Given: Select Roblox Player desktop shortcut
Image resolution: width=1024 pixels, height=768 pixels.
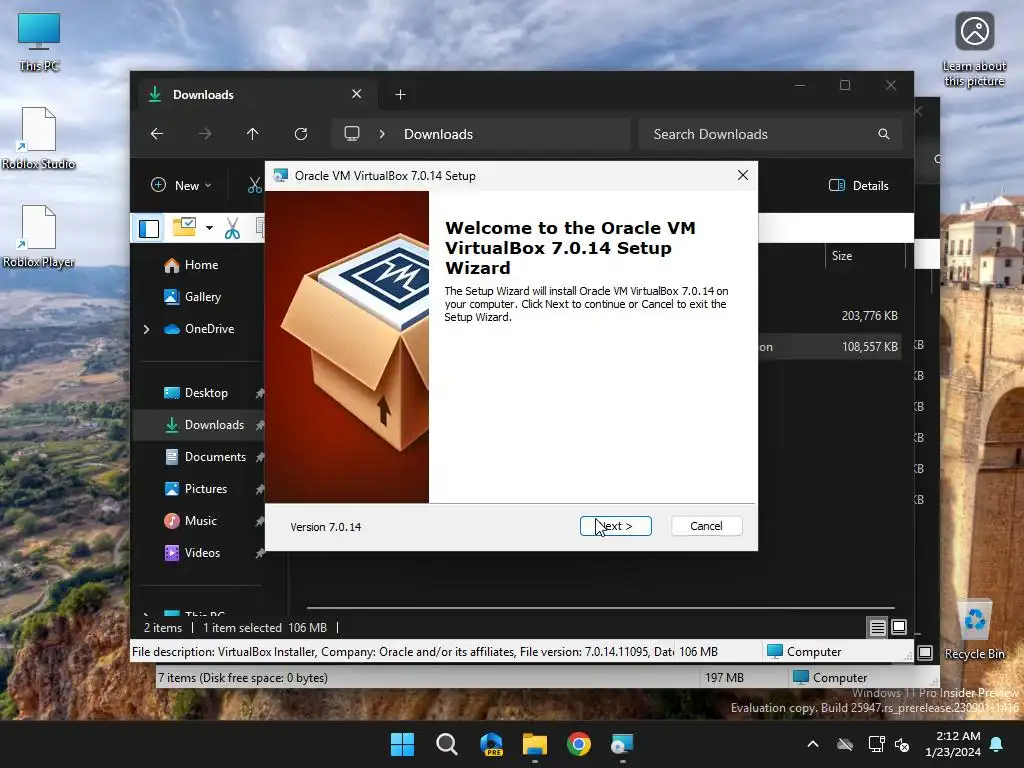Looking at the screenshot, I should [x=39, y=236].
